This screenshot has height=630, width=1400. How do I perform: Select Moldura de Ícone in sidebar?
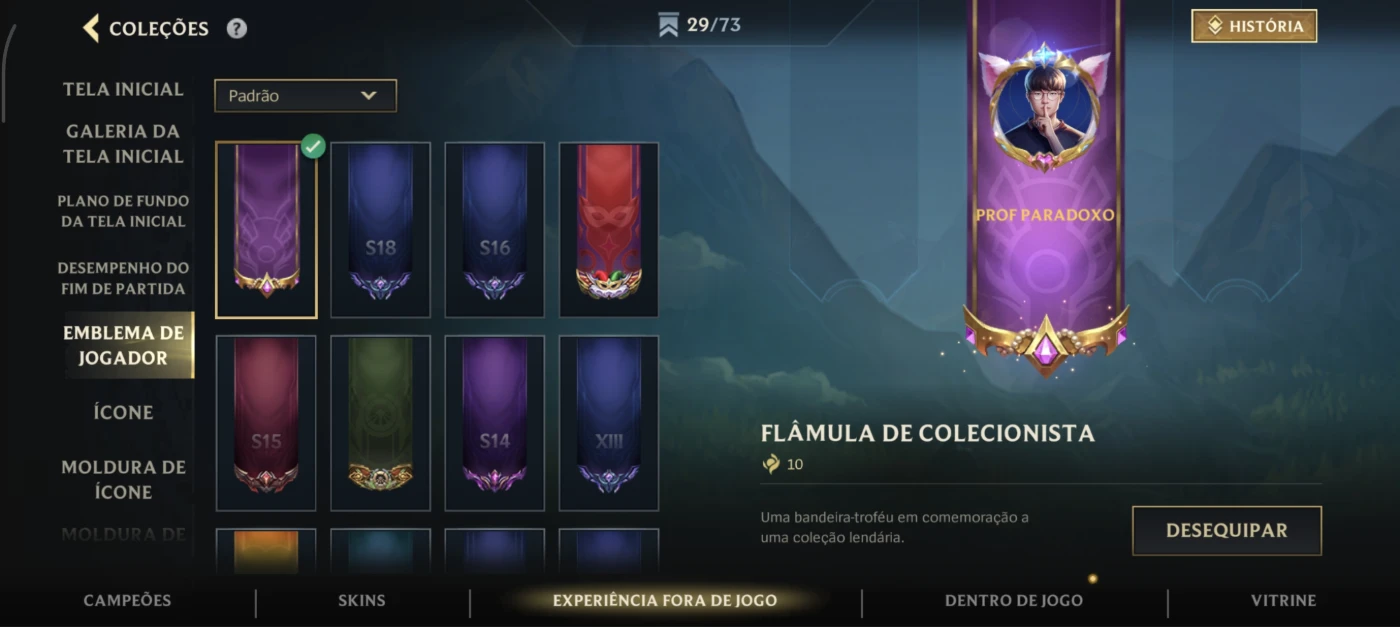tap(124, 479)
